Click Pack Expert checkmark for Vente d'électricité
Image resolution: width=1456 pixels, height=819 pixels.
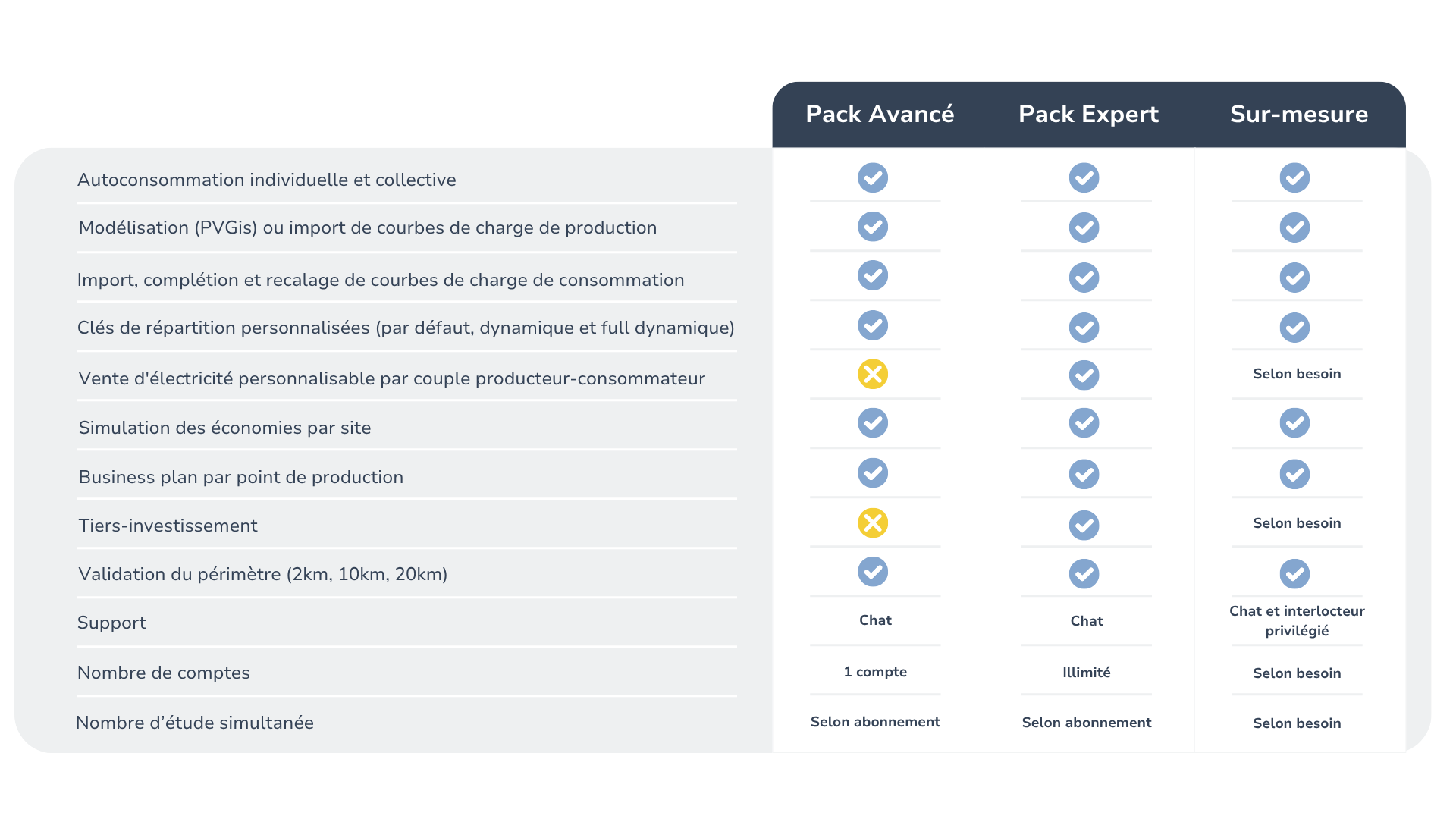[1084, 375]
